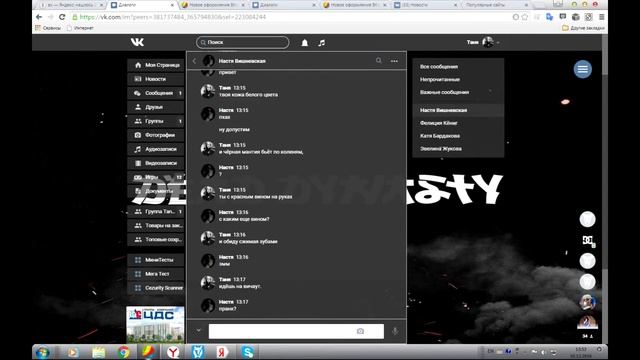
Task: Open Google Translate extension icon
Action: pos(549,17)
